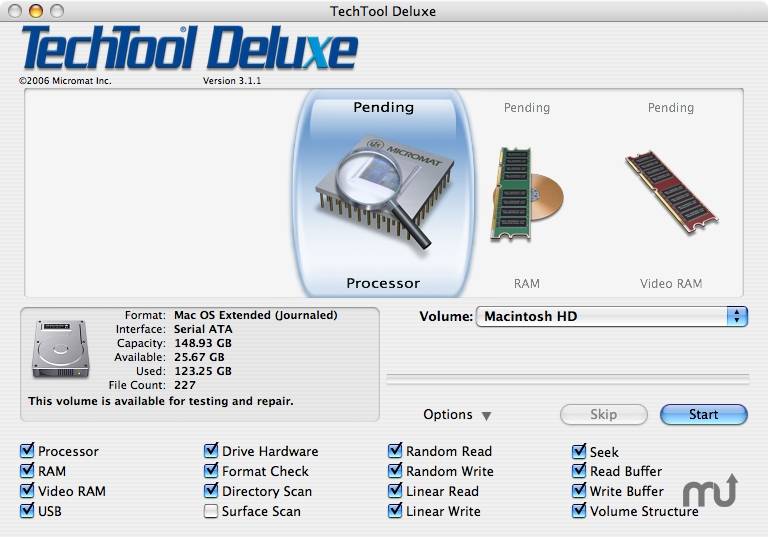This screenshot has width=768, height=537.
Task: Toggle the Read Buffer checkbox
Action: 579,470
